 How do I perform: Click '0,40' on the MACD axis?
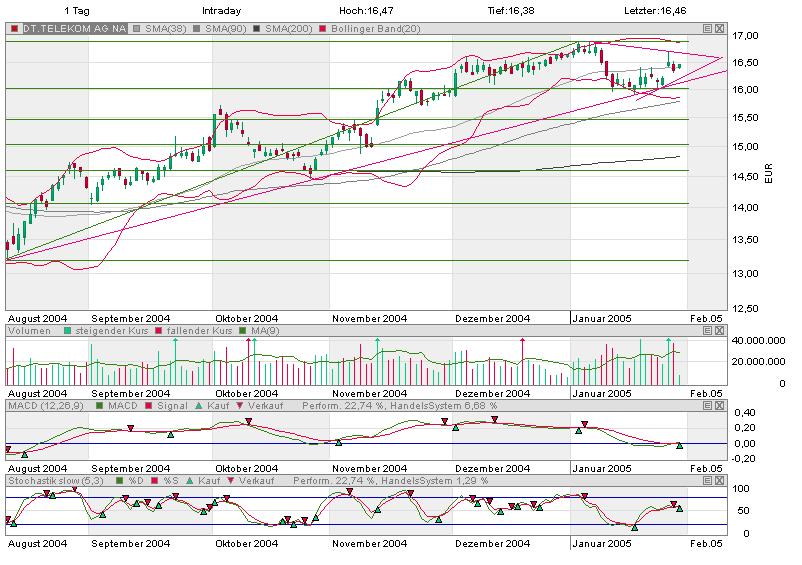point(745,413)
